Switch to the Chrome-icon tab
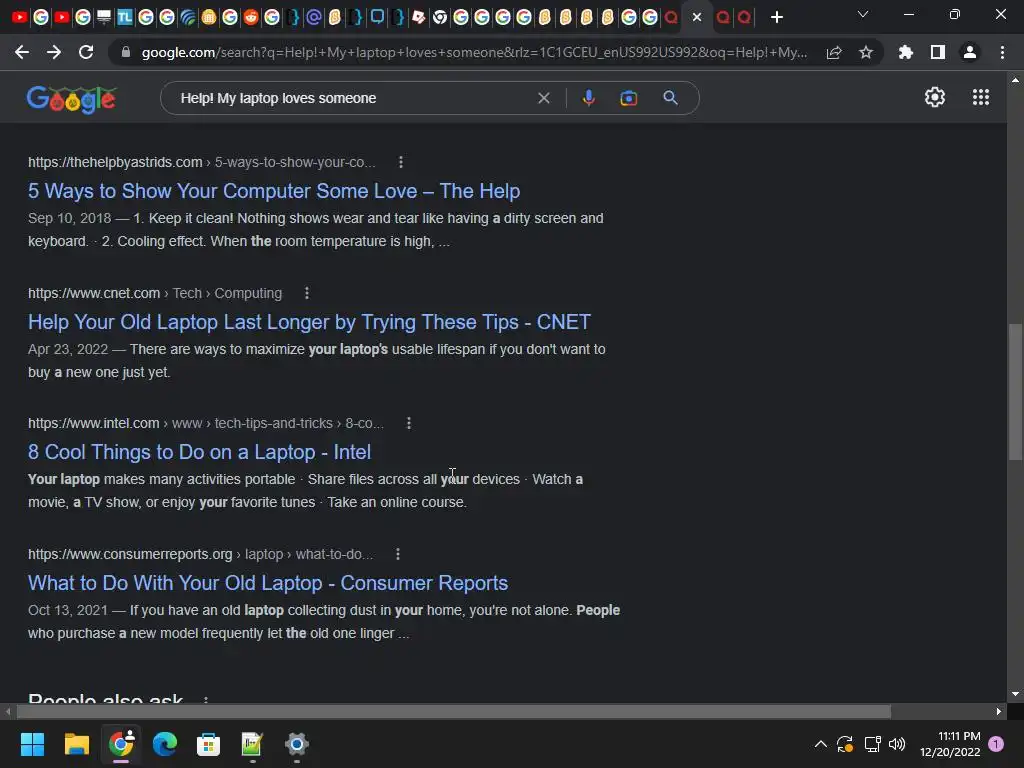The height and width of the screenshot is (768, 1024). pos(440,18)
